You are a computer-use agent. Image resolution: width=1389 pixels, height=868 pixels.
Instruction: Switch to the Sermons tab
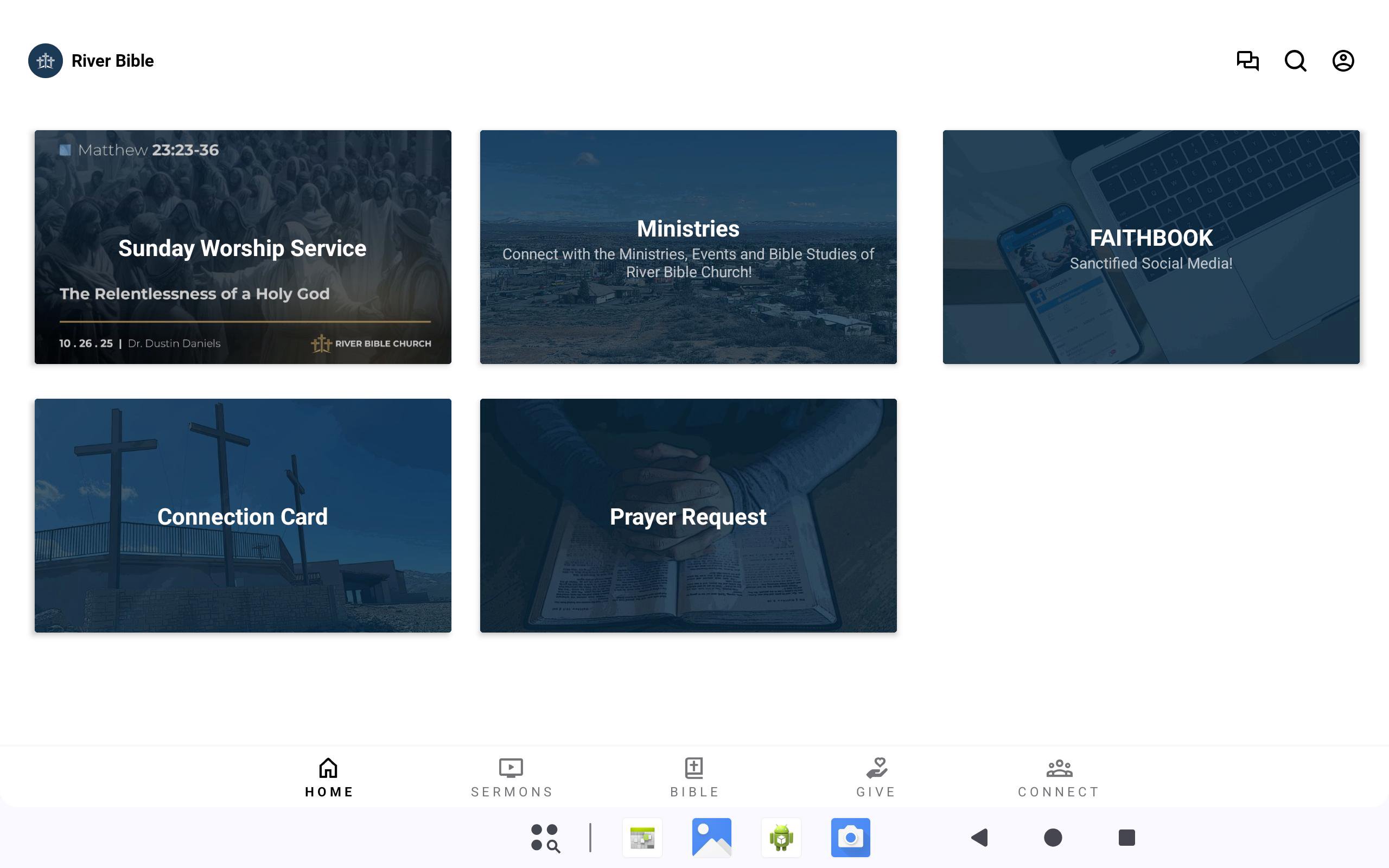512,777
